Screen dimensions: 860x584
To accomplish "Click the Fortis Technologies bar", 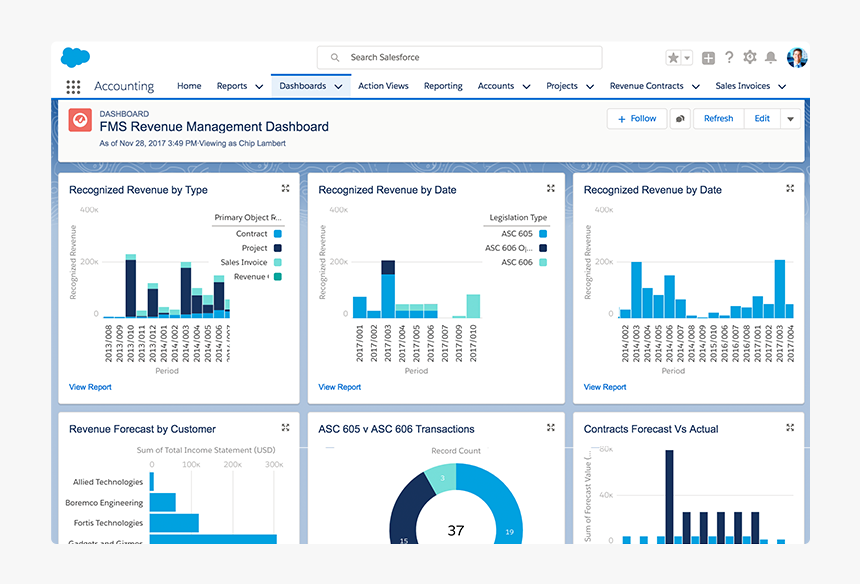I will pyautogui.click(x=174, y=523).
